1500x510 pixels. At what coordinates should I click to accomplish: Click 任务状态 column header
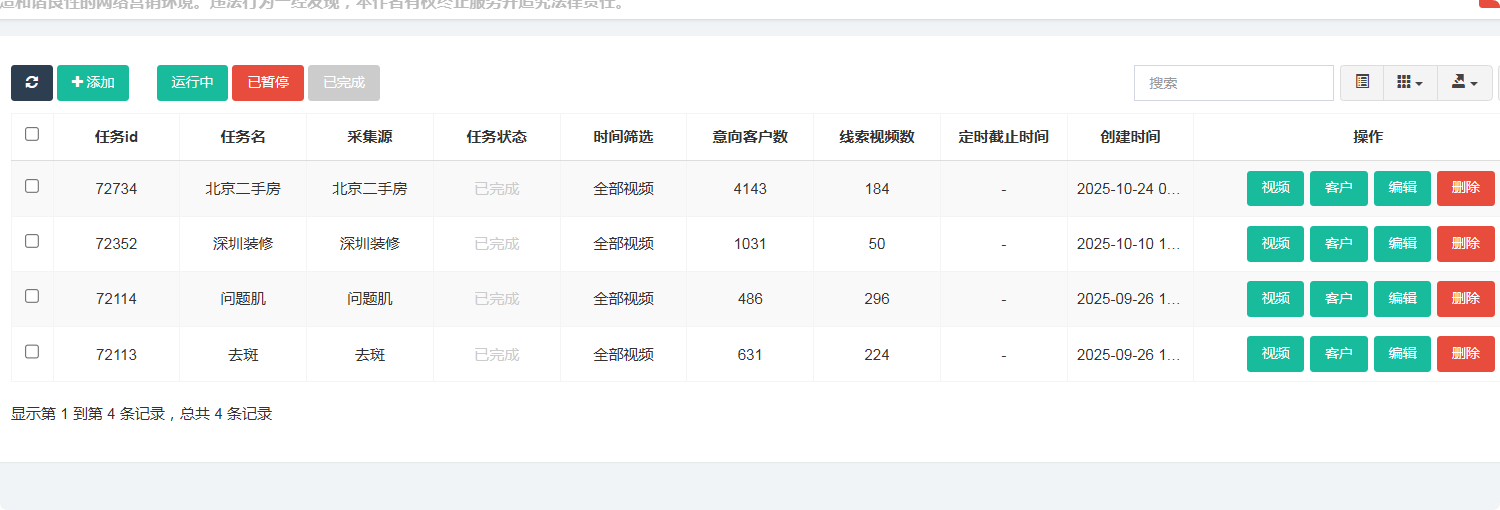[x=497, y=137]
